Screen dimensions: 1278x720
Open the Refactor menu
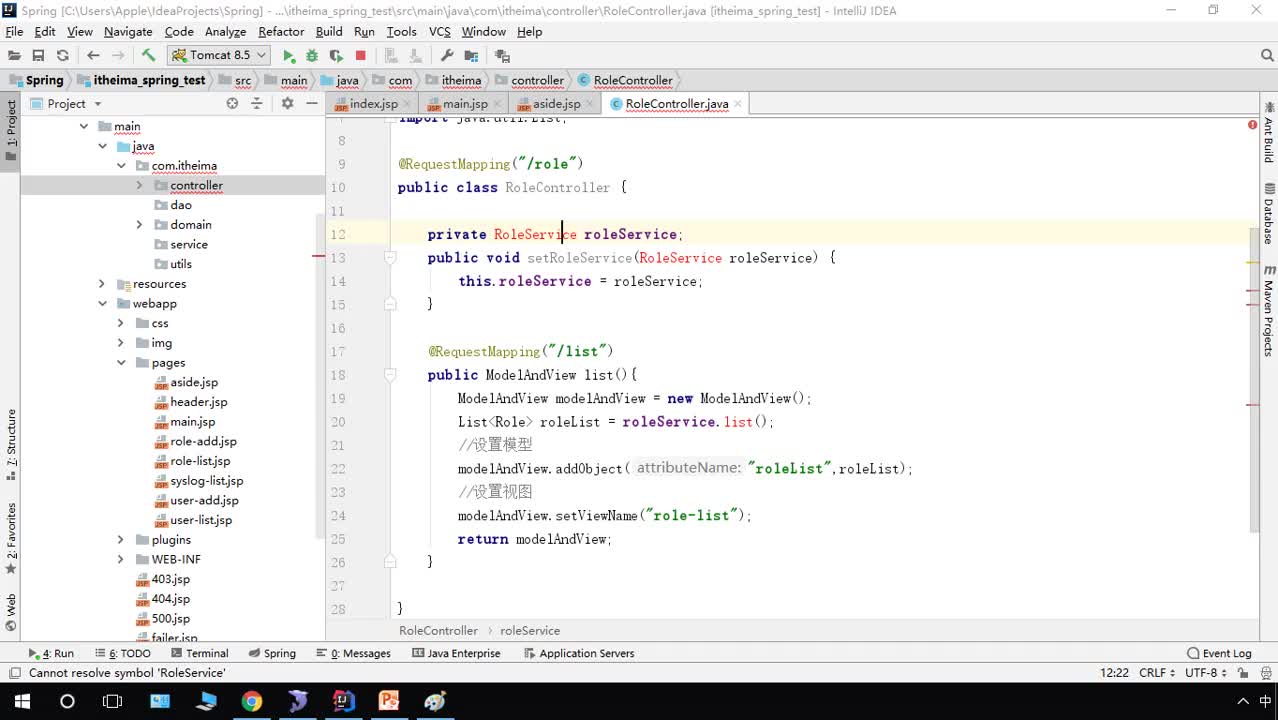[x=281, y=31]
